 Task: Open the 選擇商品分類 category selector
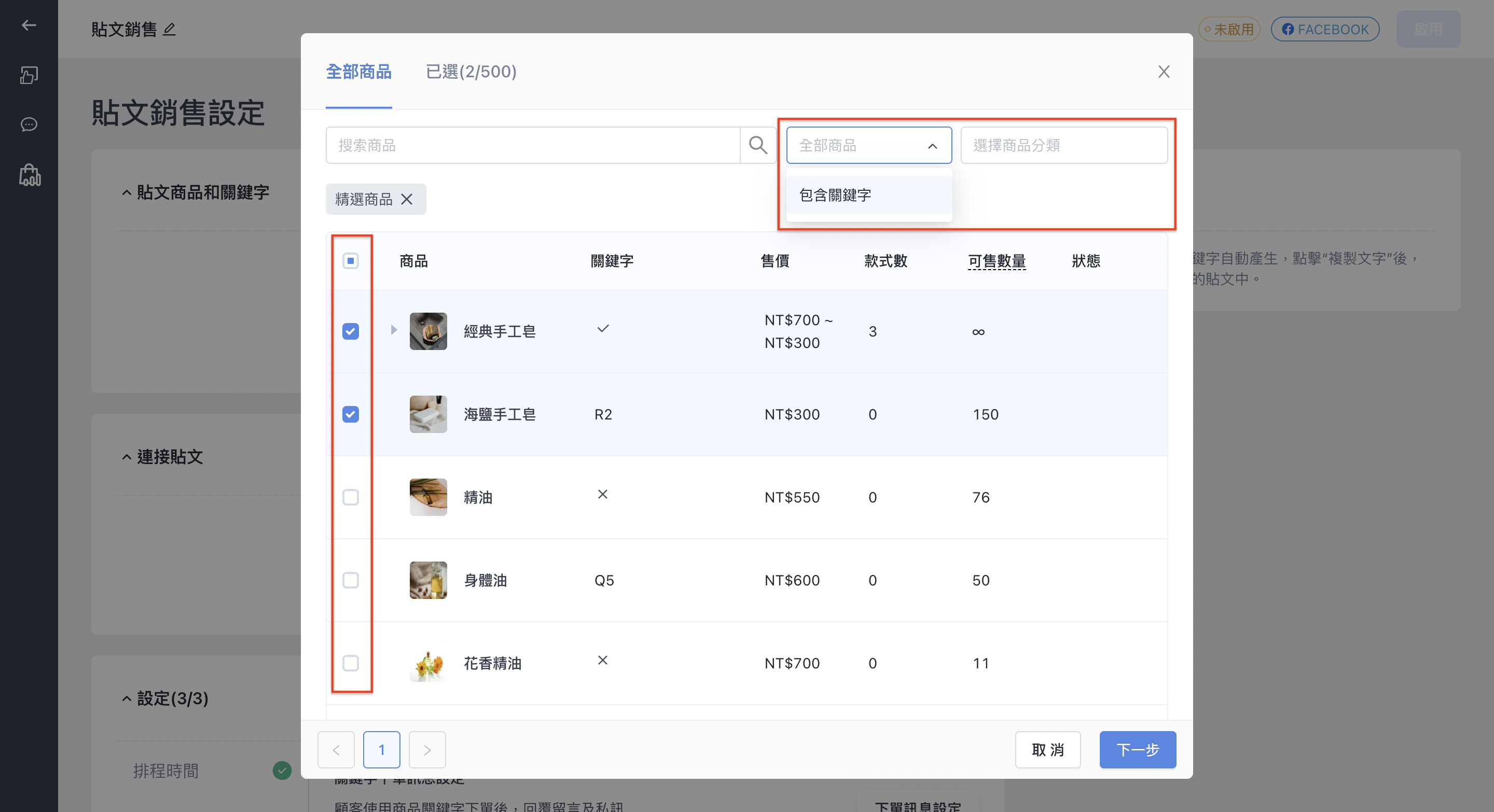coord(1063,145)
